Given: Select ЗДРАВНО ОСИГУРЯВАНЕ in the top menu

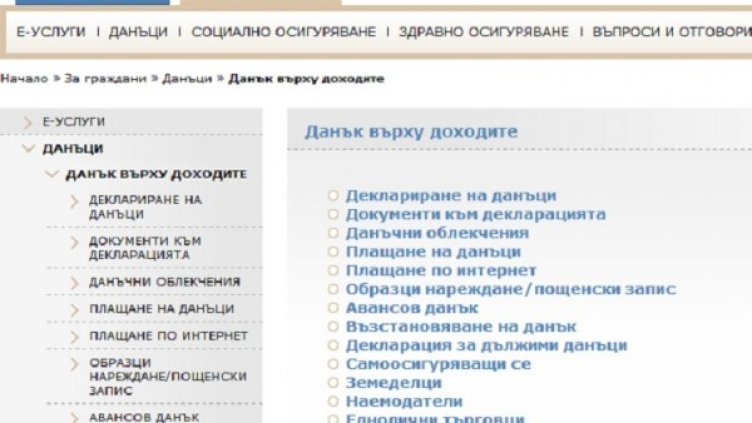Looking at the screenshot, I should [x=484, y=32].
